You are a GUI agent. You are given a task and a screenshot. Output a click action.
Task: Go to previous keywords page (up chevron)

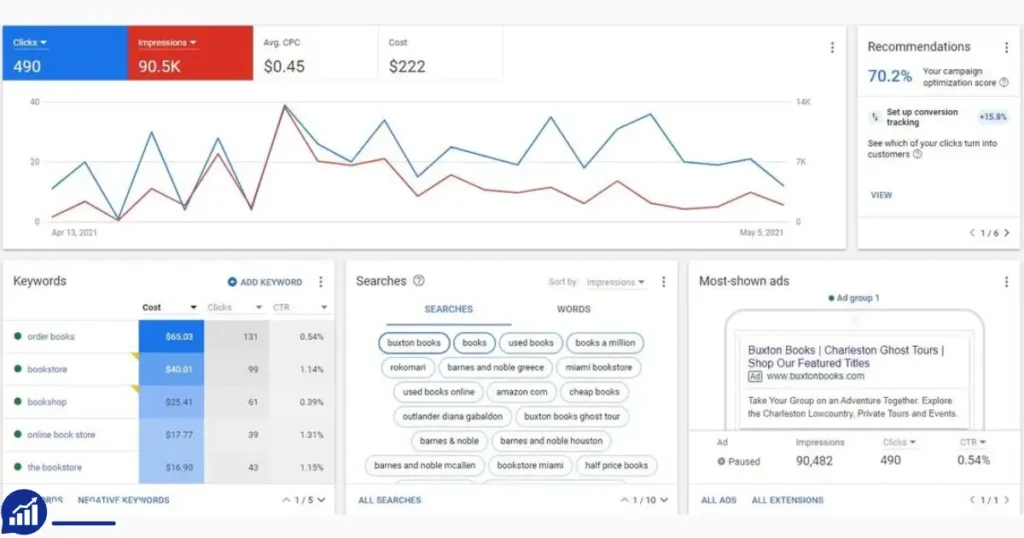click(286, 500)
